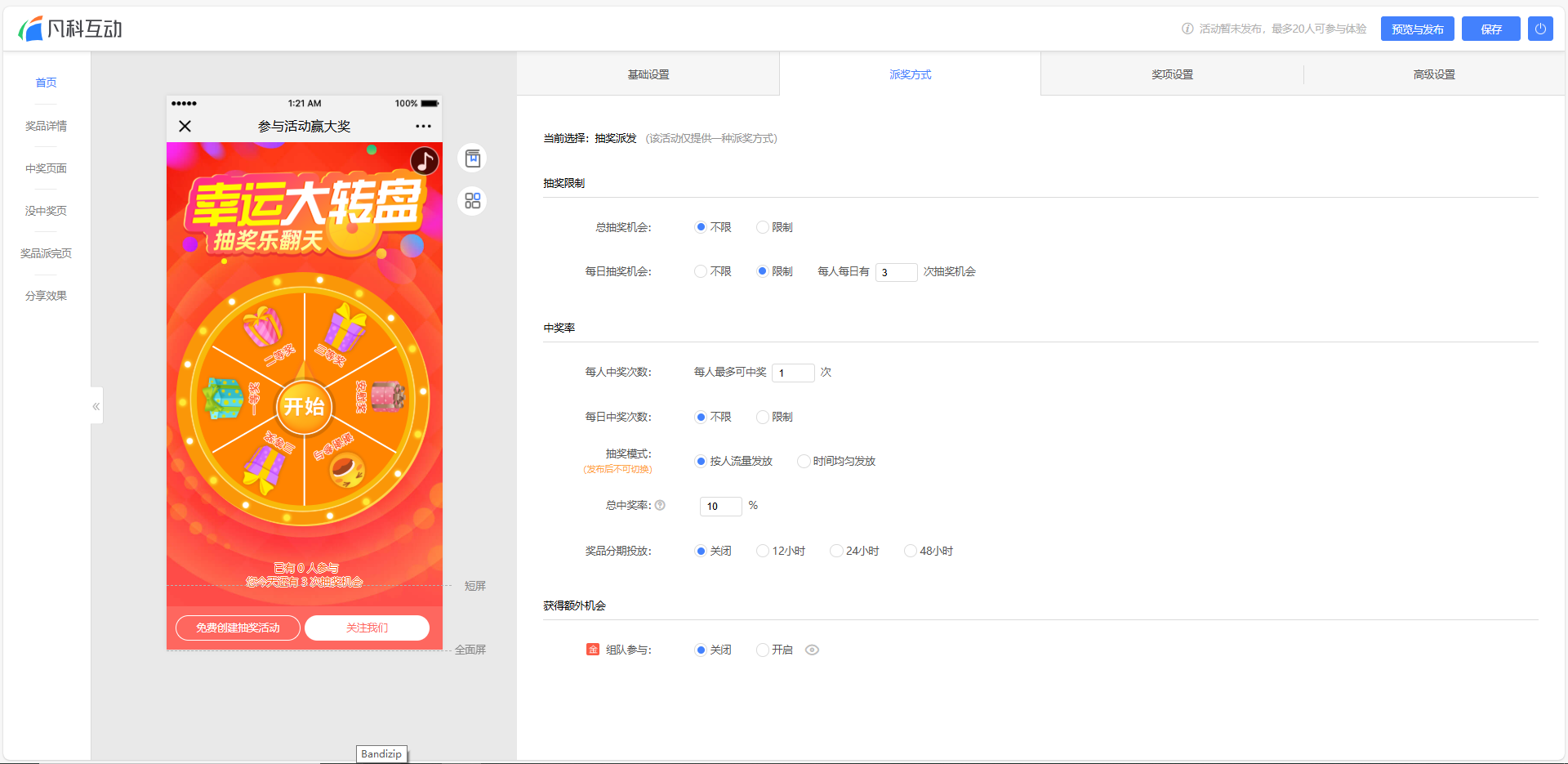Click the 保存 button

[1490, 29]
